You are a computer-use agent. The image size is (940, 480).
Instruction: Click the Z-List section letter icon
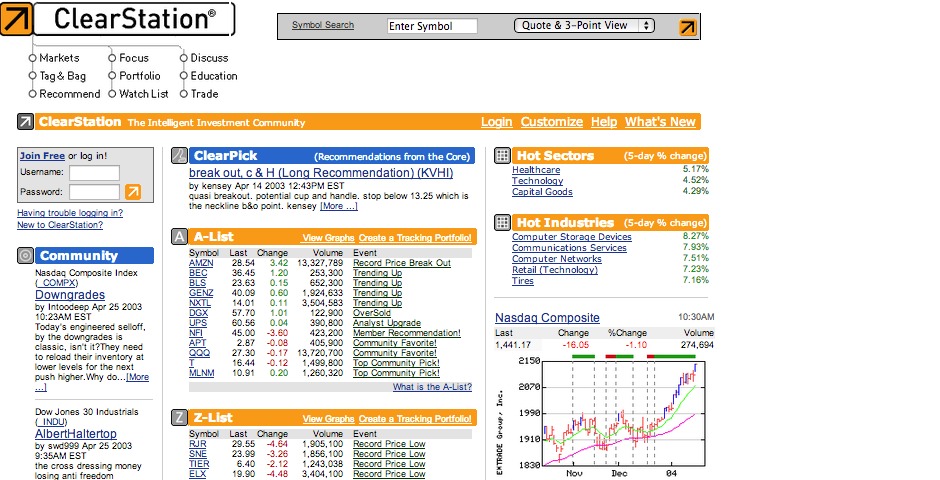click(x=180, y=418)
